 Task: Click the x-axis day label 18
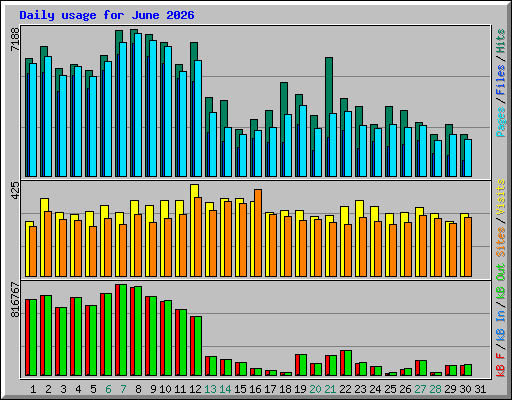point(285,389)
